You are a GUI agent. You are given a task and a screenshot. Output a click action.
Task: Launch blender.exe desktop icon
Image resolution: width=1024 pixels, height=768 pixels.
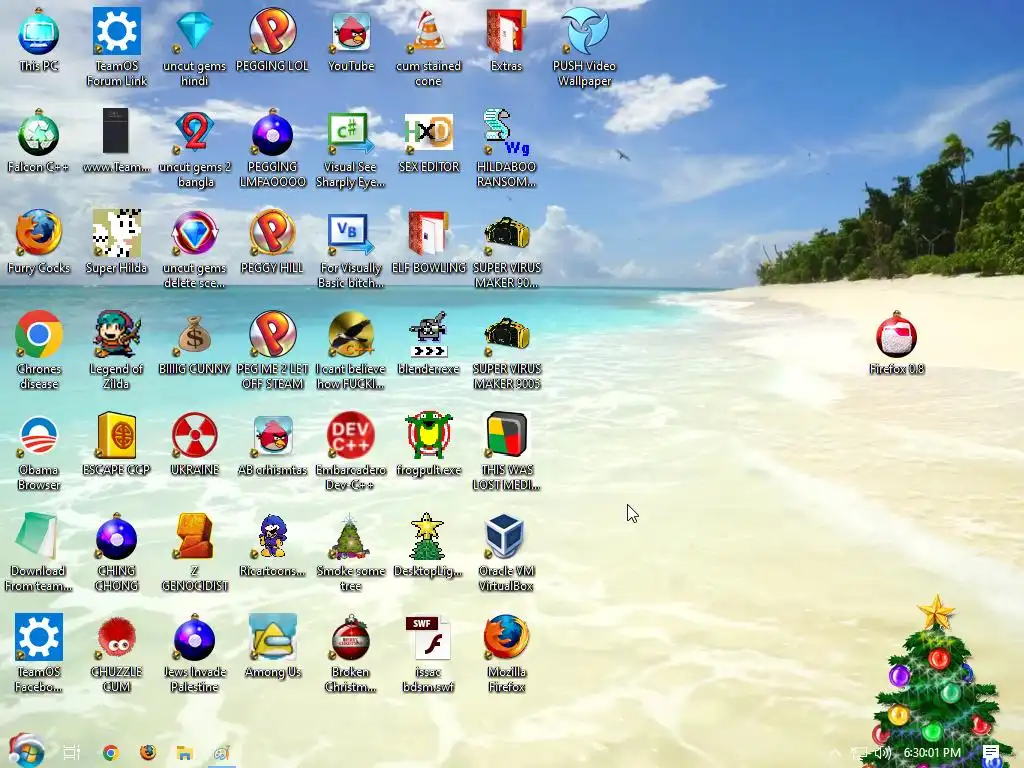tap(428, 343)
